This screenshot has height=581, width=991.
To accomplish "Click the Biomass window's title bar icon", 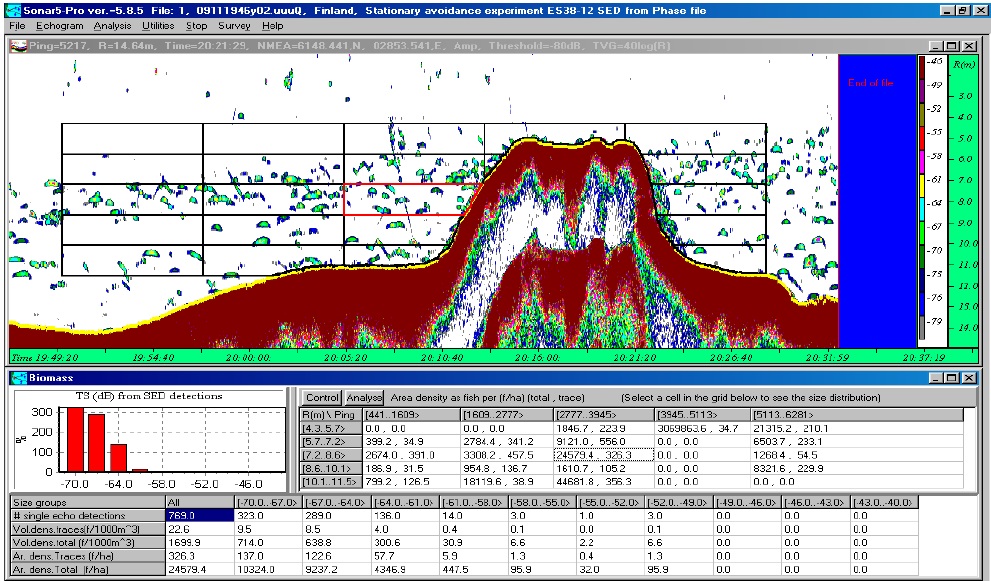I will [x=17, y=379].
